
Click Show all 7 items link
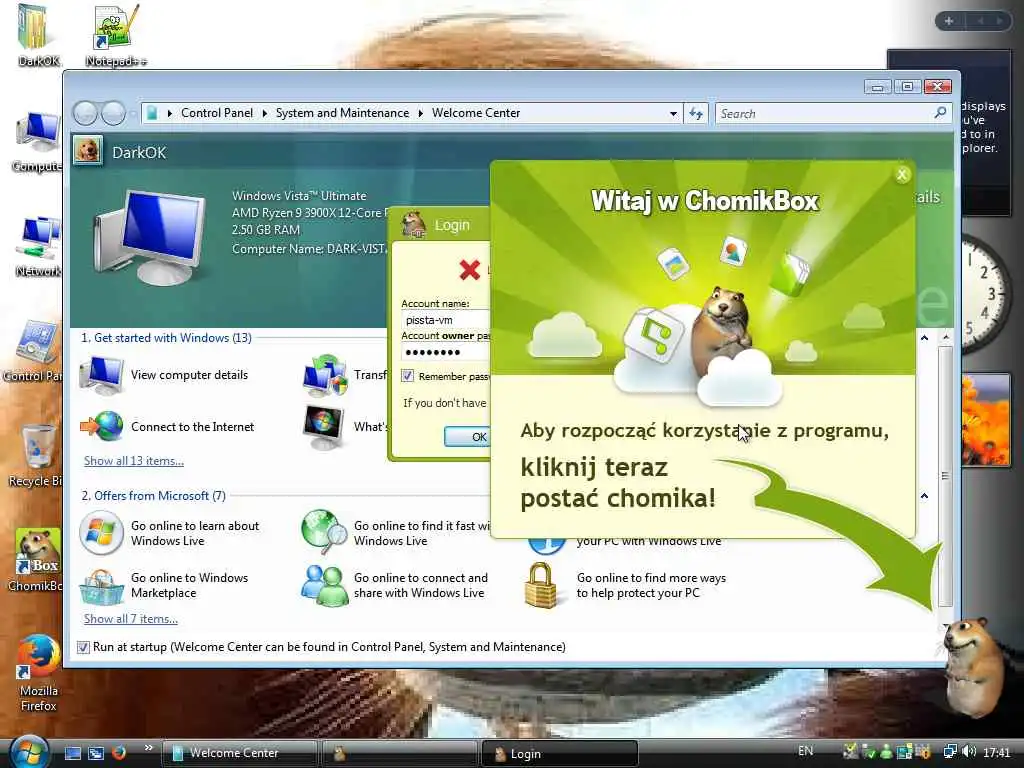(131, 618)
